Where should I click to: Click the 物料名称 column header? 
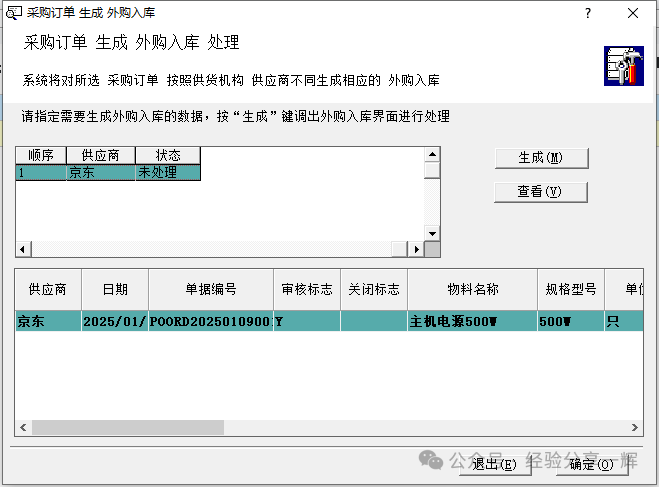click(471, 289)
